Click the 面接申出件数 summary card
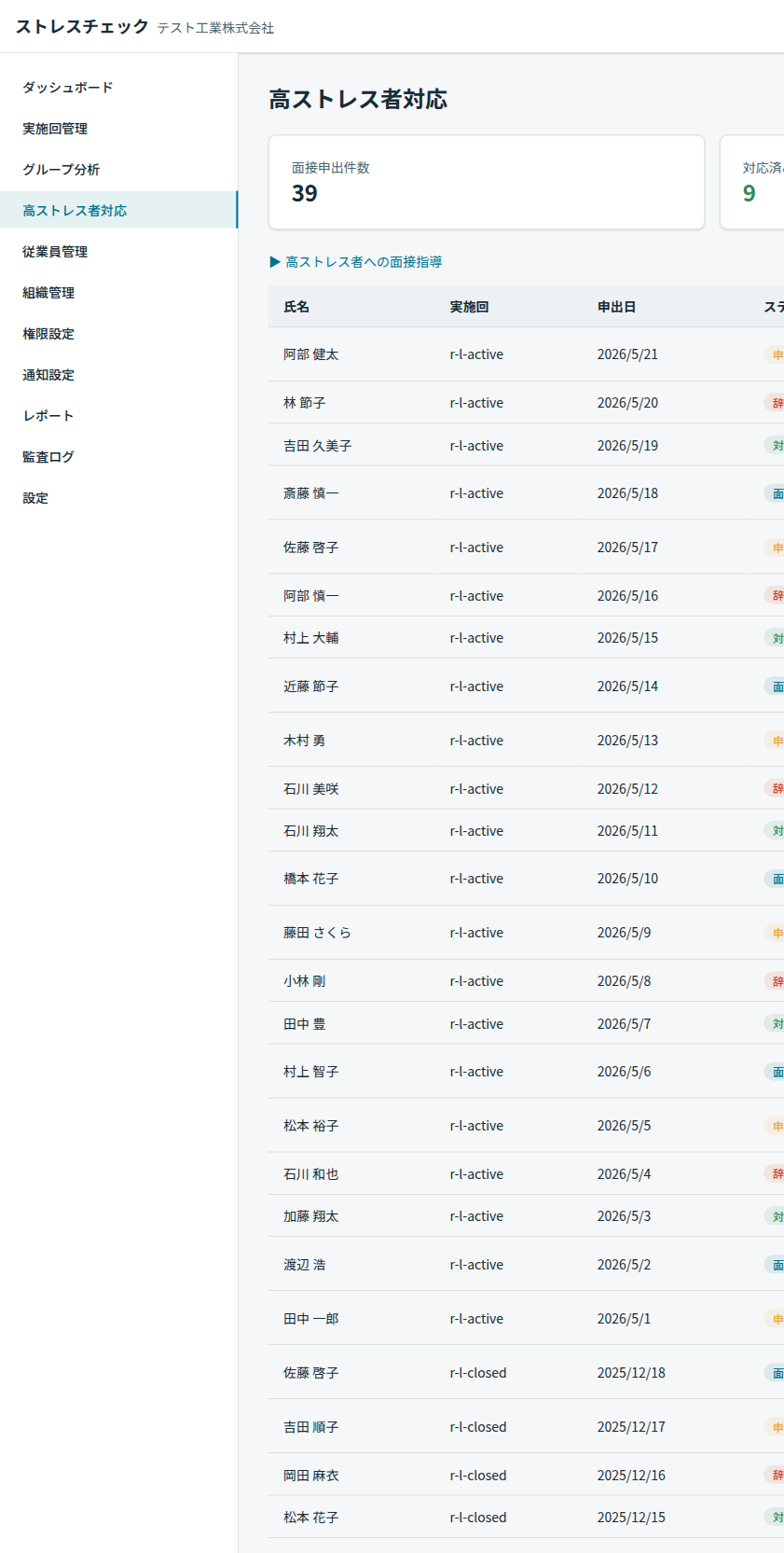Screen dimensions: 784x1553 coord(486,182)
